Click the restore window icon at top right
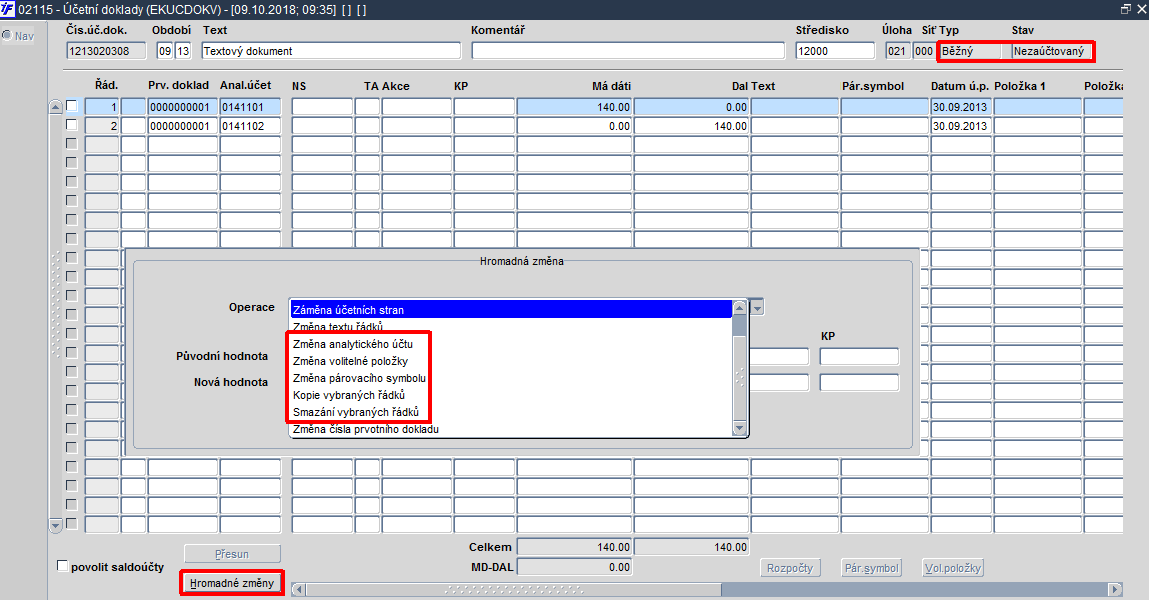The width and height of the screenshot is (1149, 600). pos(1126,9)
